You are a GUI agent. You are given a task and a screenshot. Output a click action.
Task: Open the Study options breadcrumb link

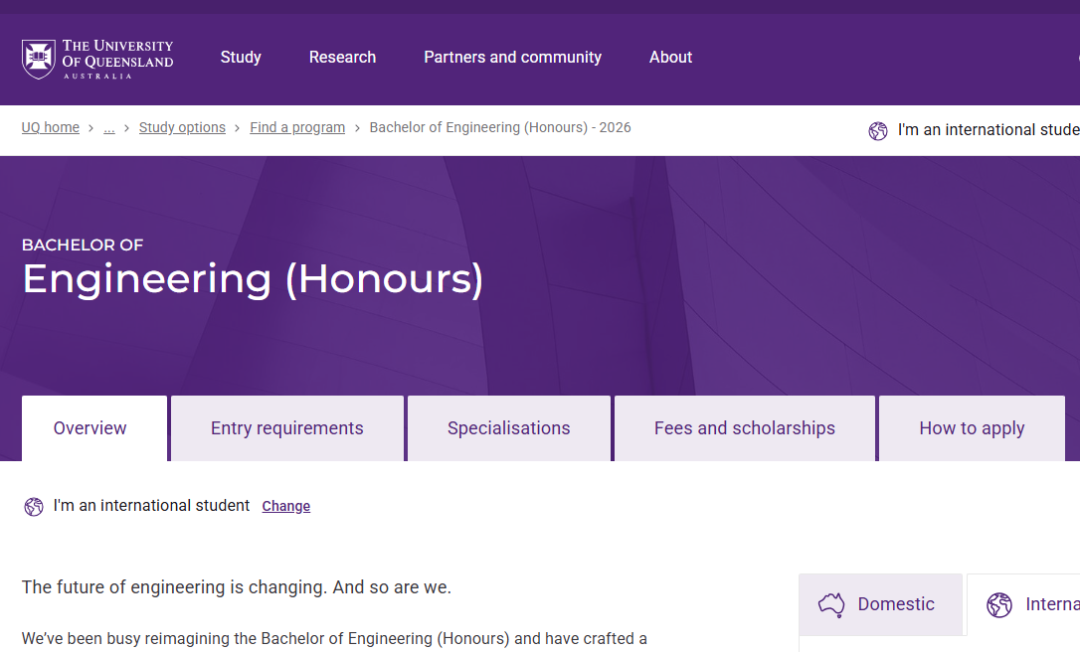tap(182, 128)
